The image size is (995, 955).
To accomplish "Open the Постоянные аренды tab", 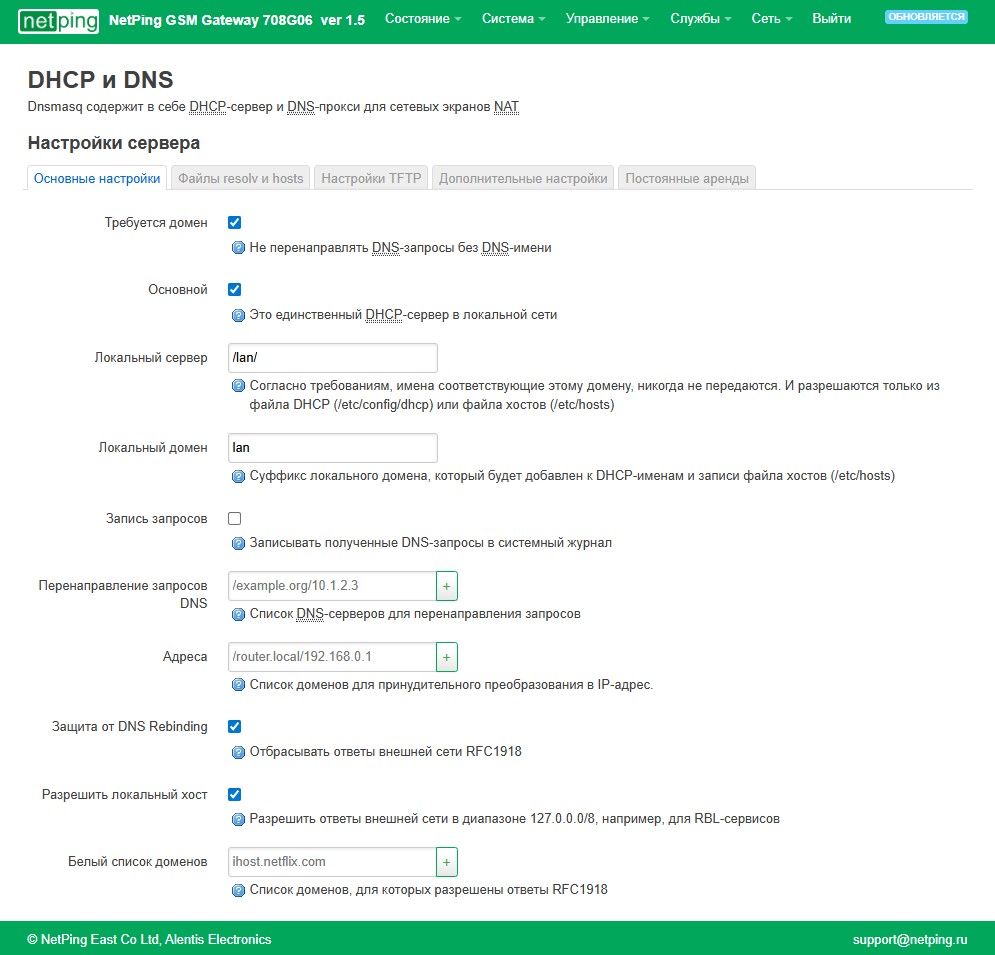I will 686,179.
